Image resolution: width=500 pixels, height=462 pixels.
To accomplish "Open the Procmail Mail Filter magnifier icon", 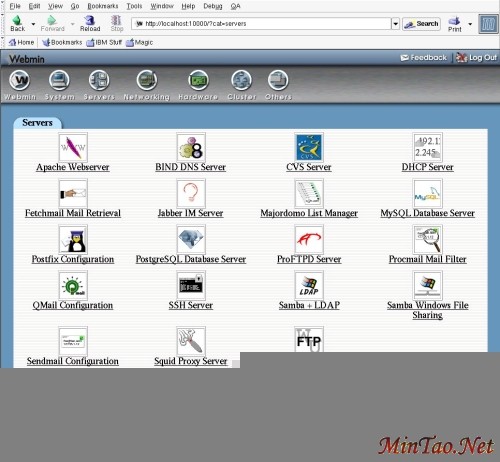I will (x=428, y=239).
